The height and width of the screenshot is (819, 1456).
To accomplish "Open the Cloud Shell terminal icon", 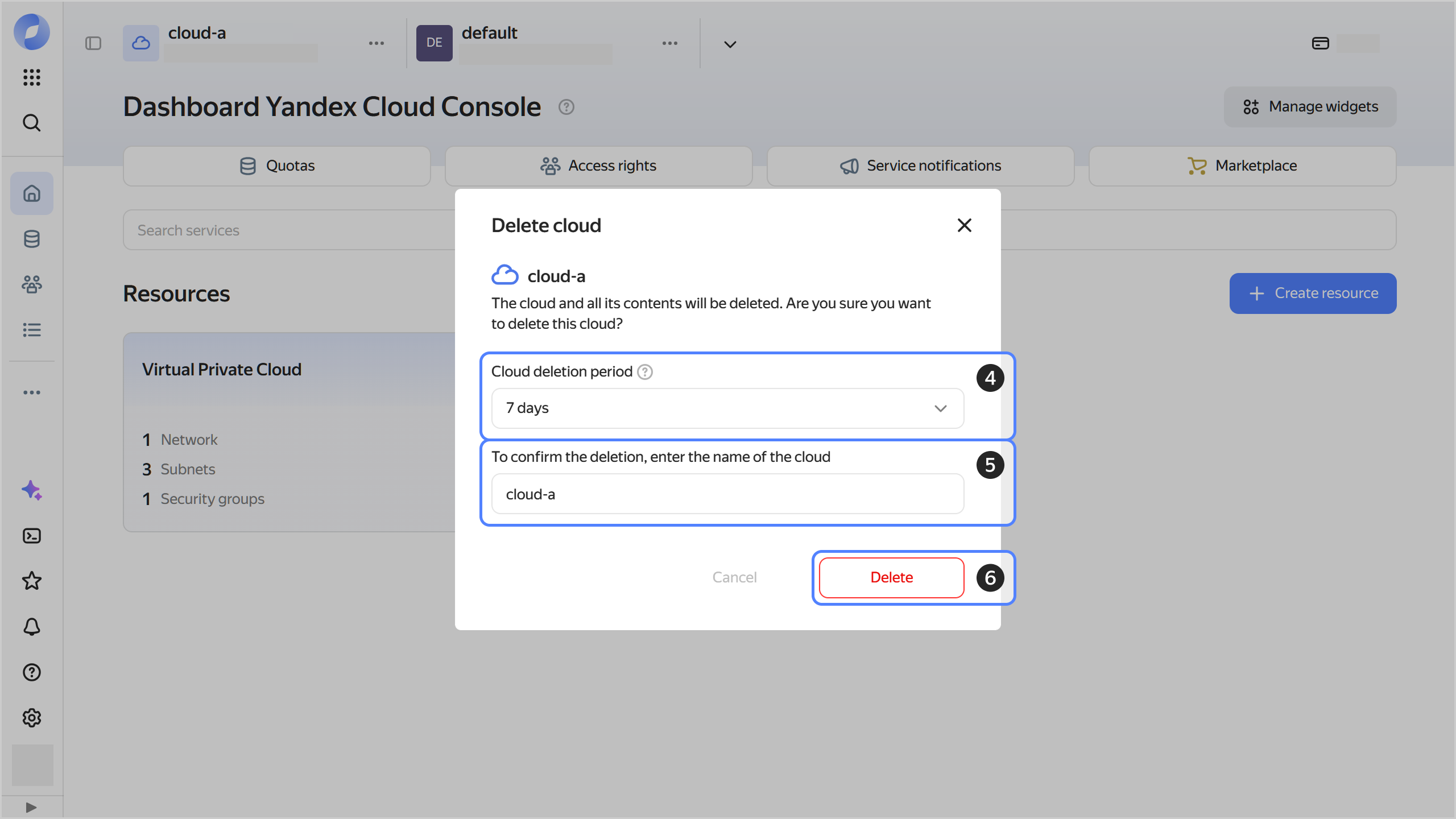I will (32, 536).
